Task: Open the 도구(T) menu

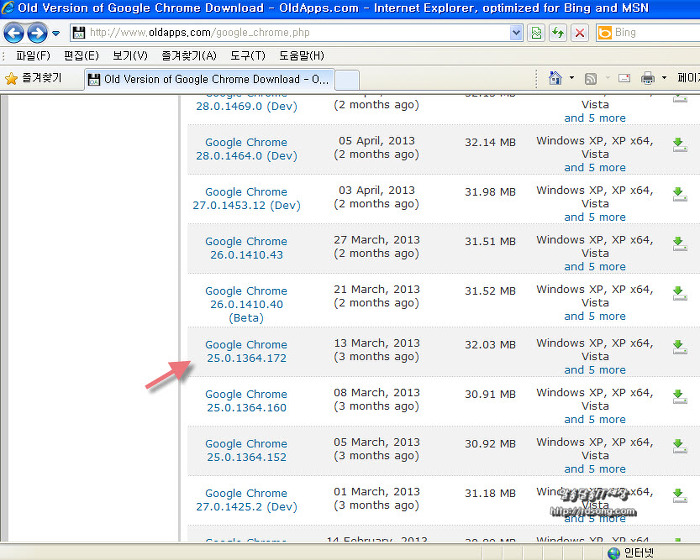Action: pyautogui.click(x=247, y=56)
